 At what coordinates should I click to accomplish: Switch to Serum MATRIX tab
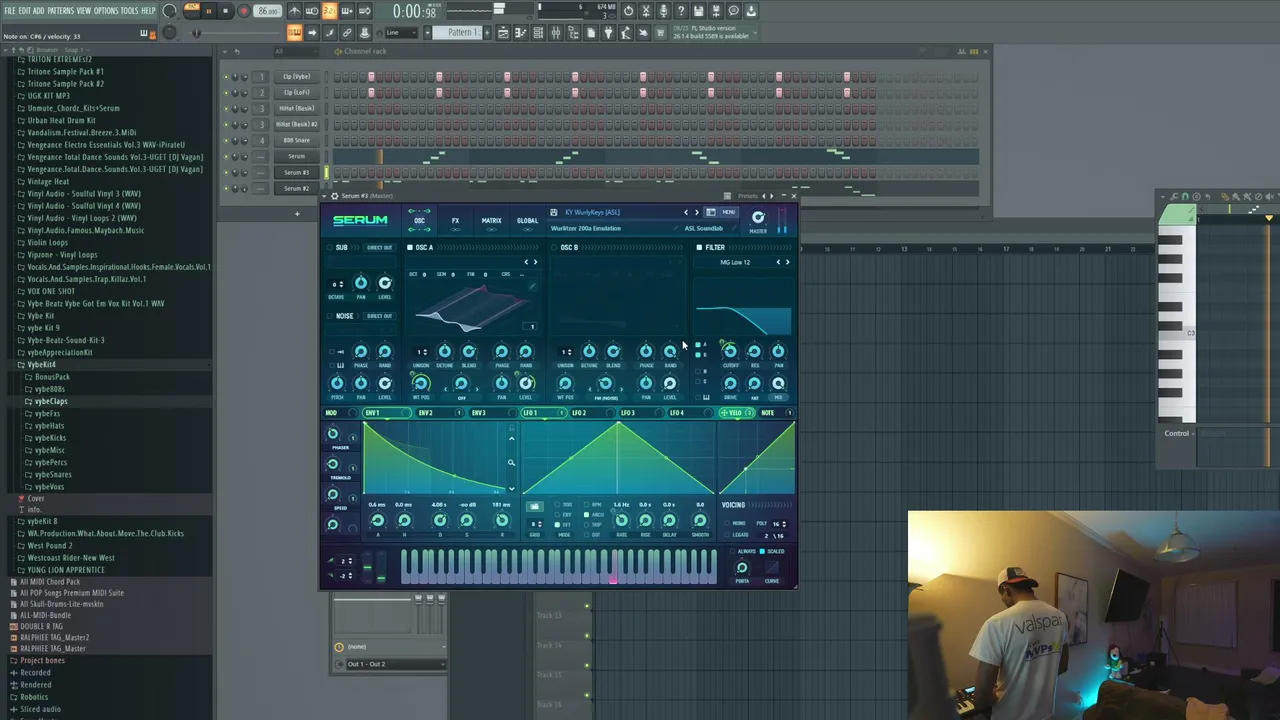pyautogui.click(x=491, y=221)
